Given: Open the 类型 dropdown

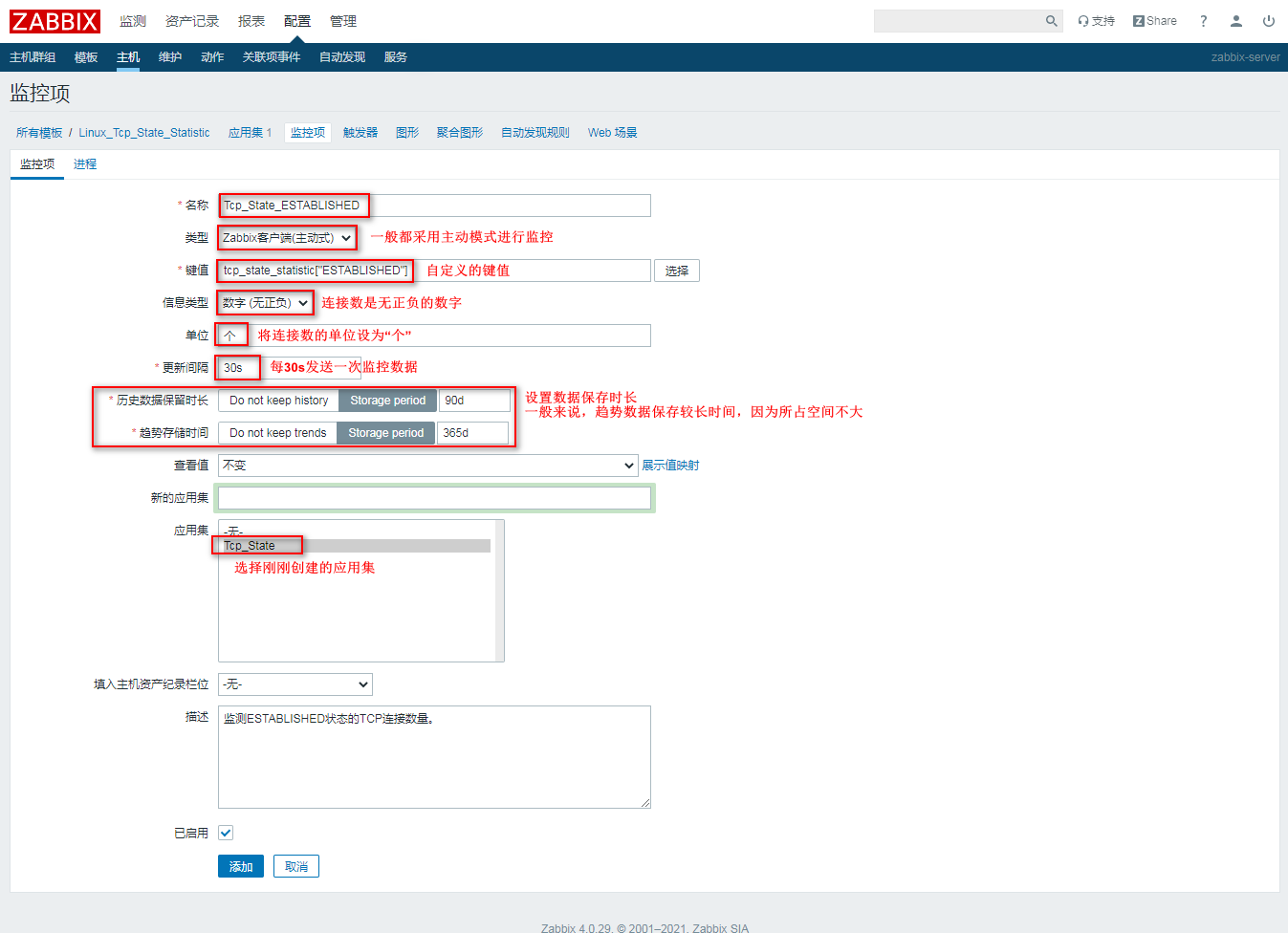Looking at the screenshot, I should pyautogui.click(x=287, y=238).
